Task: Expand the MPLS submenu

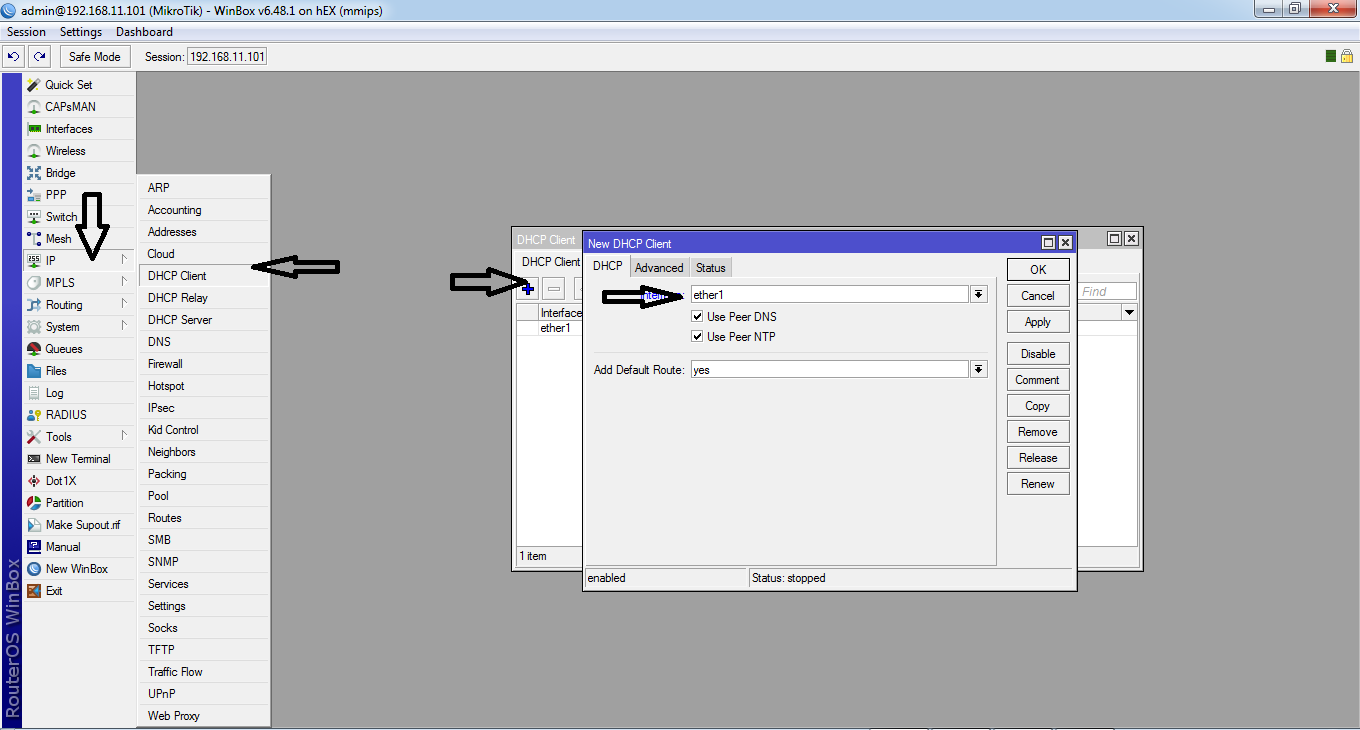Action: pos(79,283)
